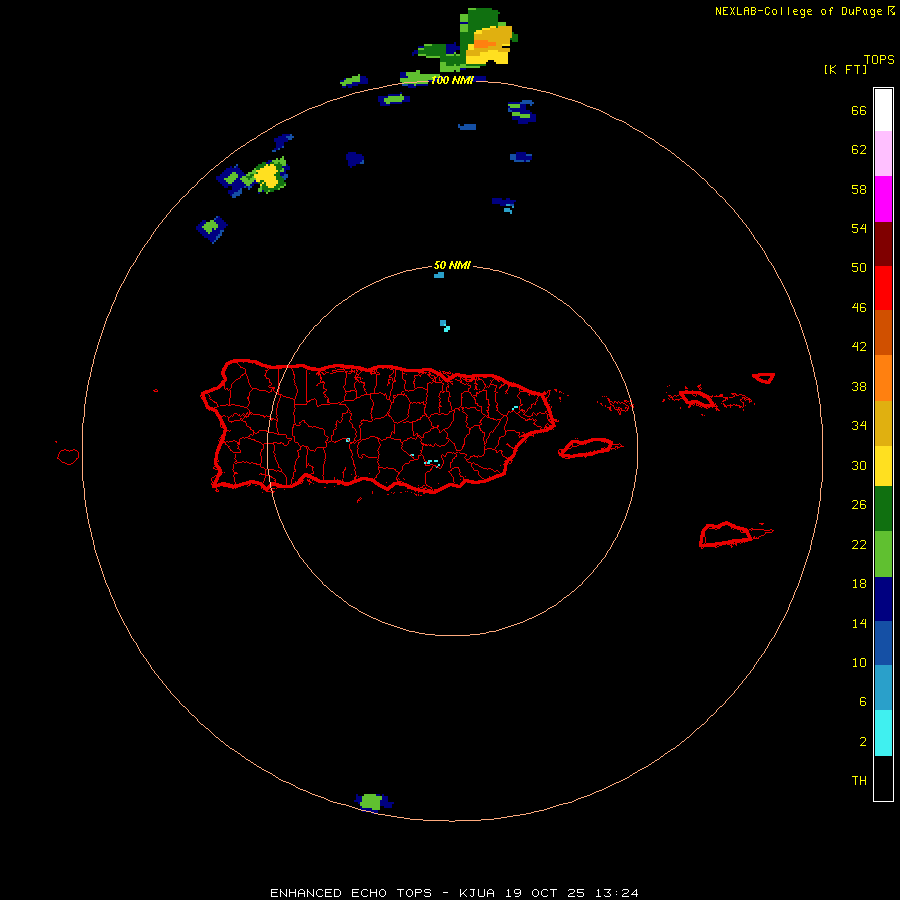Click the yellow 30 swatch
Screen dimensions: 900x900
pyautogui.click(x=883, y=466)
